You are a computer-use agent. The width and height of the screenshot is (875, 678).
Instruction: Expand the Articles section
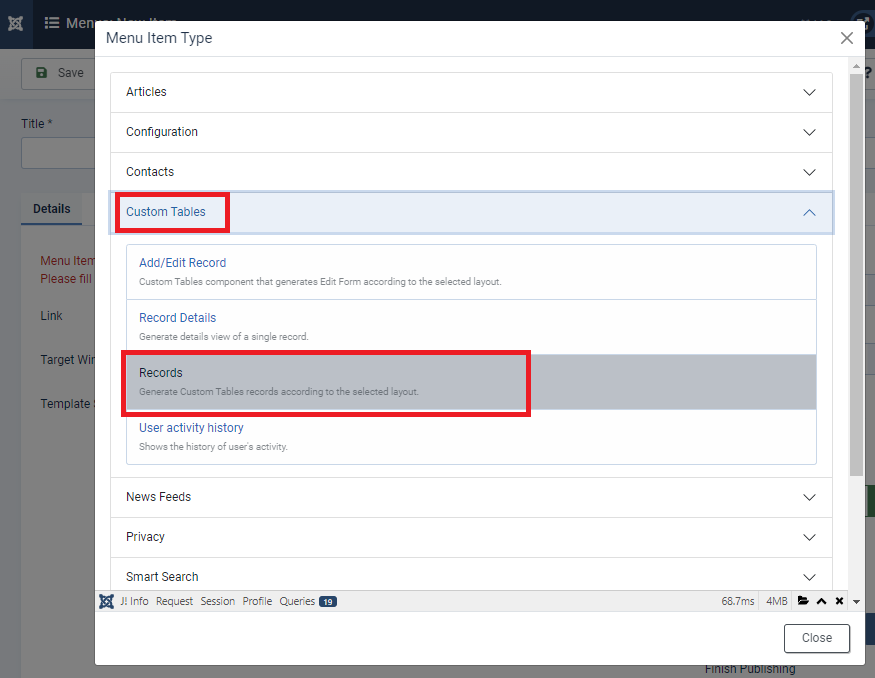[x=471, y=92]
